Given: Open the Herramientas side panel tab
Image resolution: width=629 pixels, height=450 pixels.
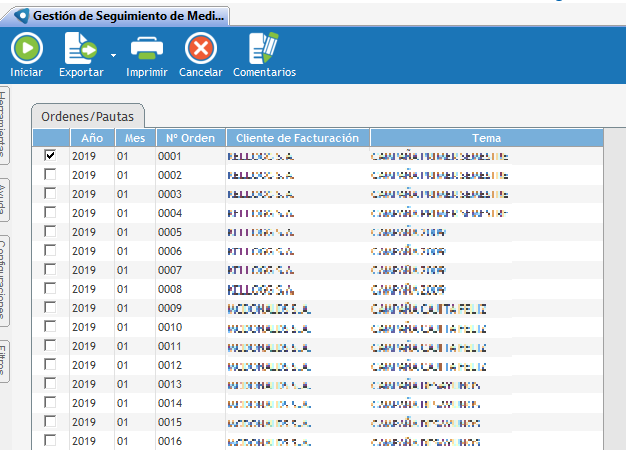Looking at the screenshot, I should click(5, 125).
